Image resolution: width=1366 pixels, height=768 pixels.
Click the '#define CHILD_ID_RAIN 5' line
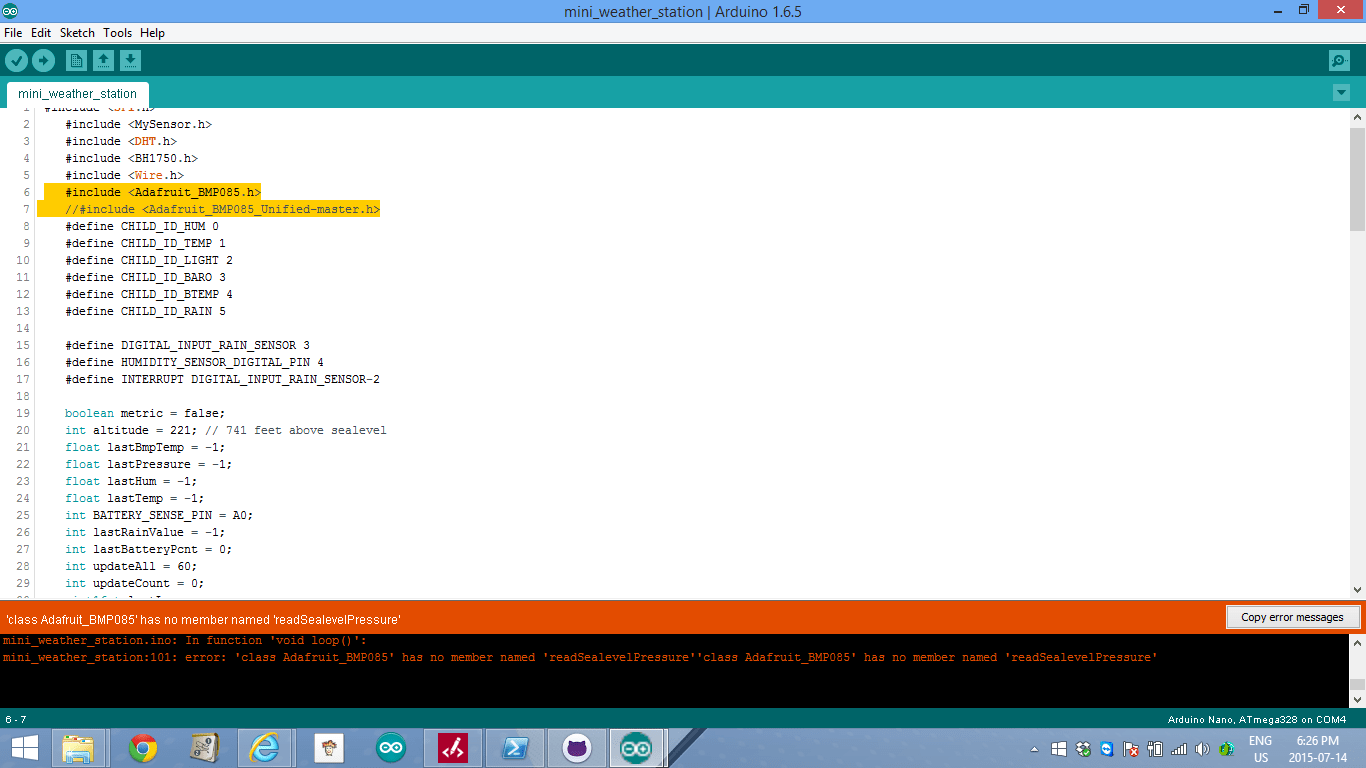[x=145, y=311]
